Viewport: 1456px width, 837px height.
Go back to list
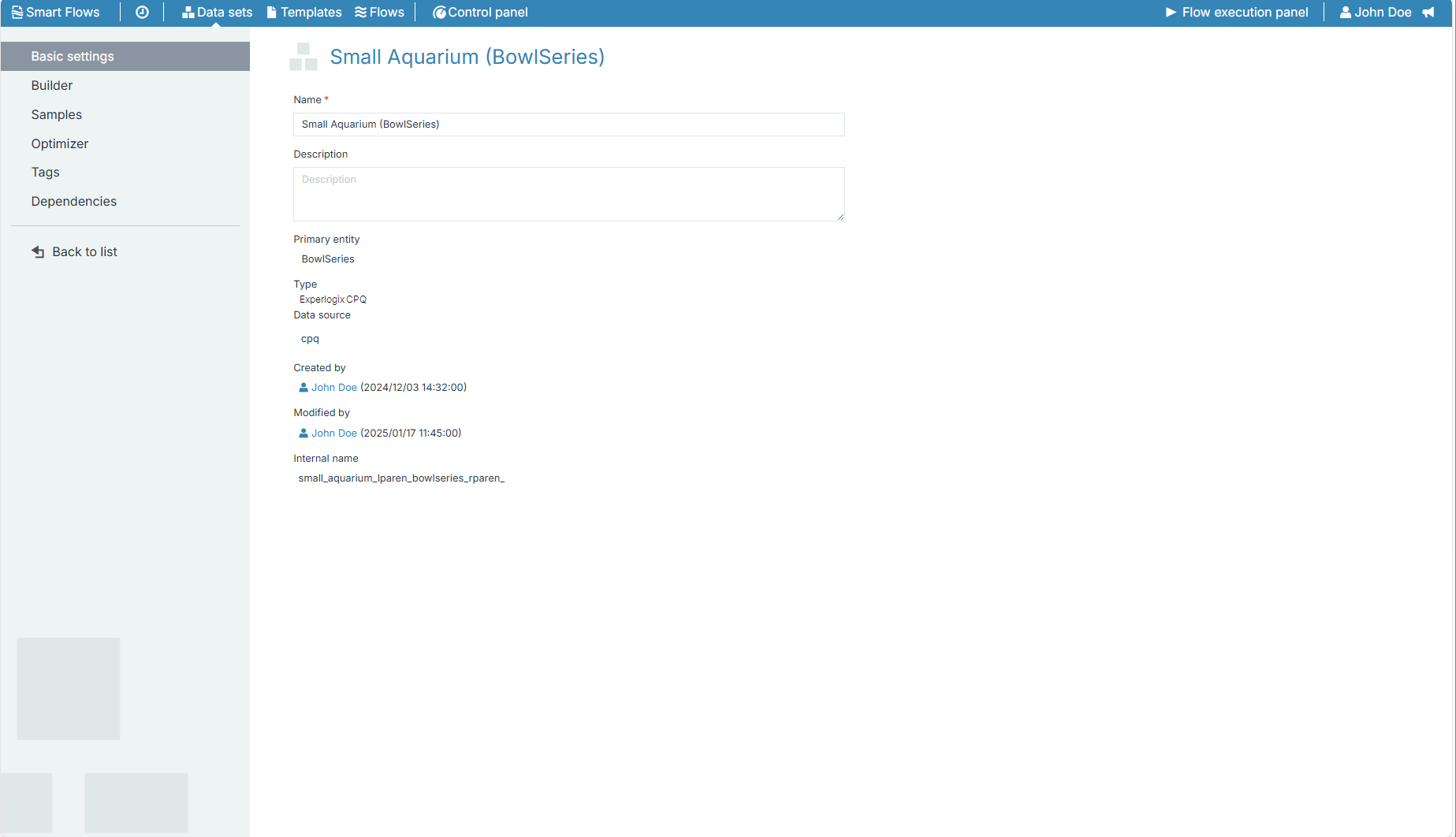pyautogui.click(x=74, y=251)
